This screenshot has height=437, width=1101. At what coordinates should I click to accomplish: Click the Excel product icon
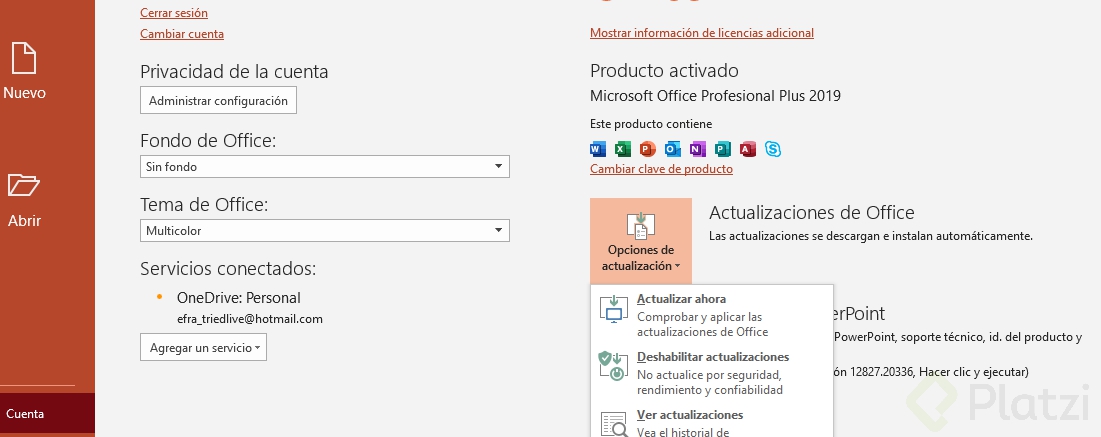622,149
